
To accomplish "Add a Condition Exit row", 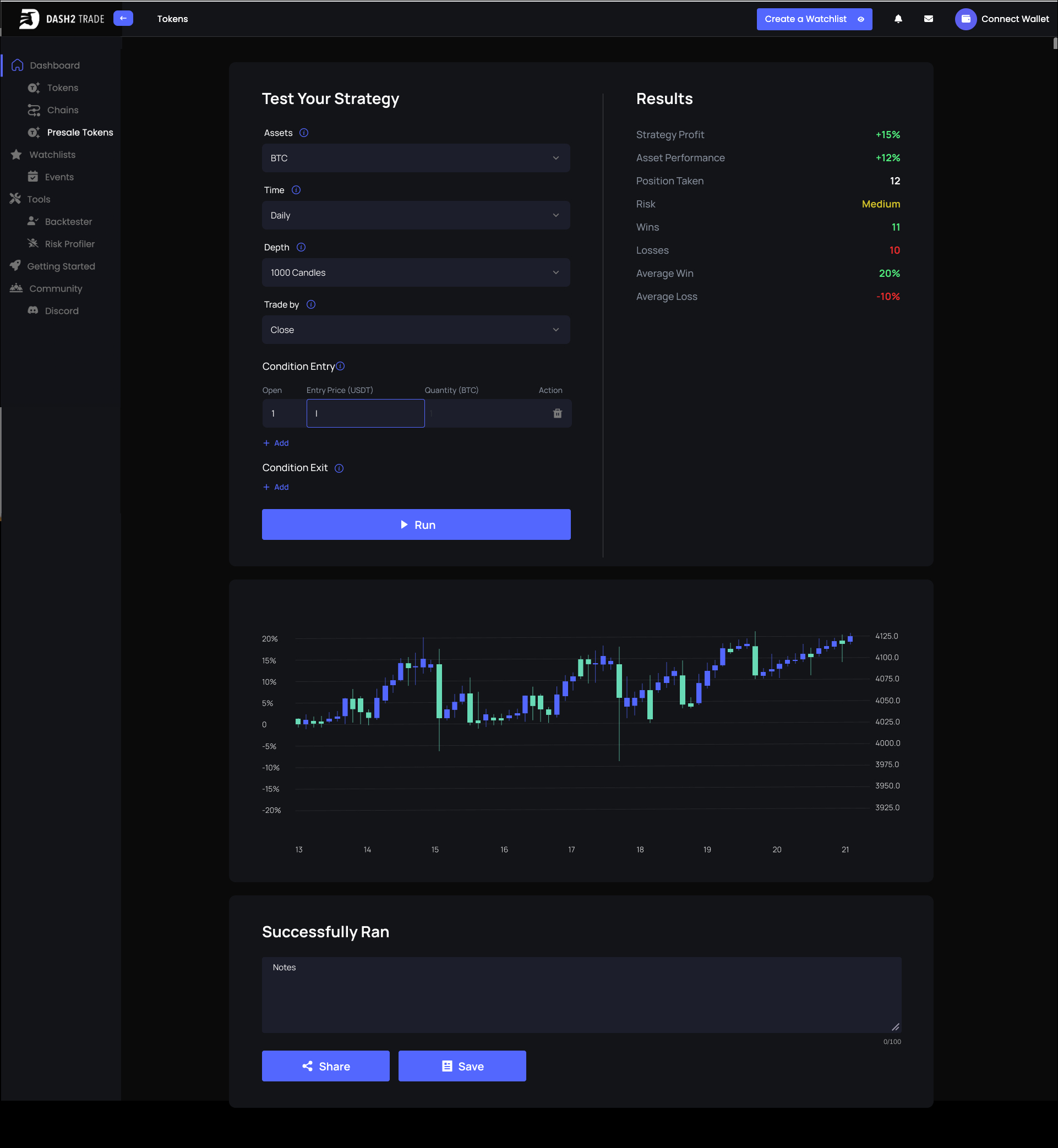I will [275, 487].
